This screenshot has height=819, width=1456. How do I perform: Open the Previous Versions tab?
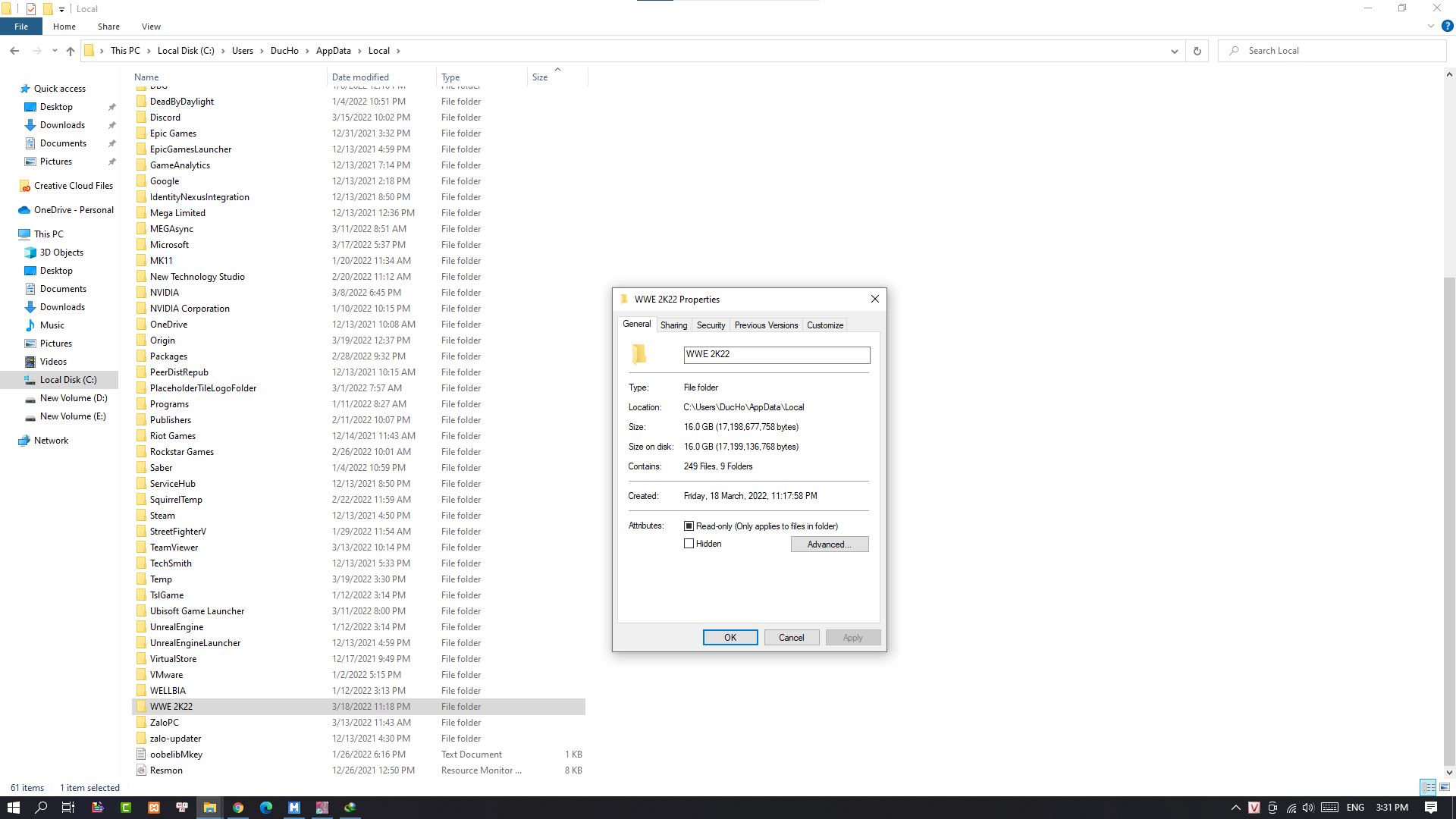click(766, 324)
